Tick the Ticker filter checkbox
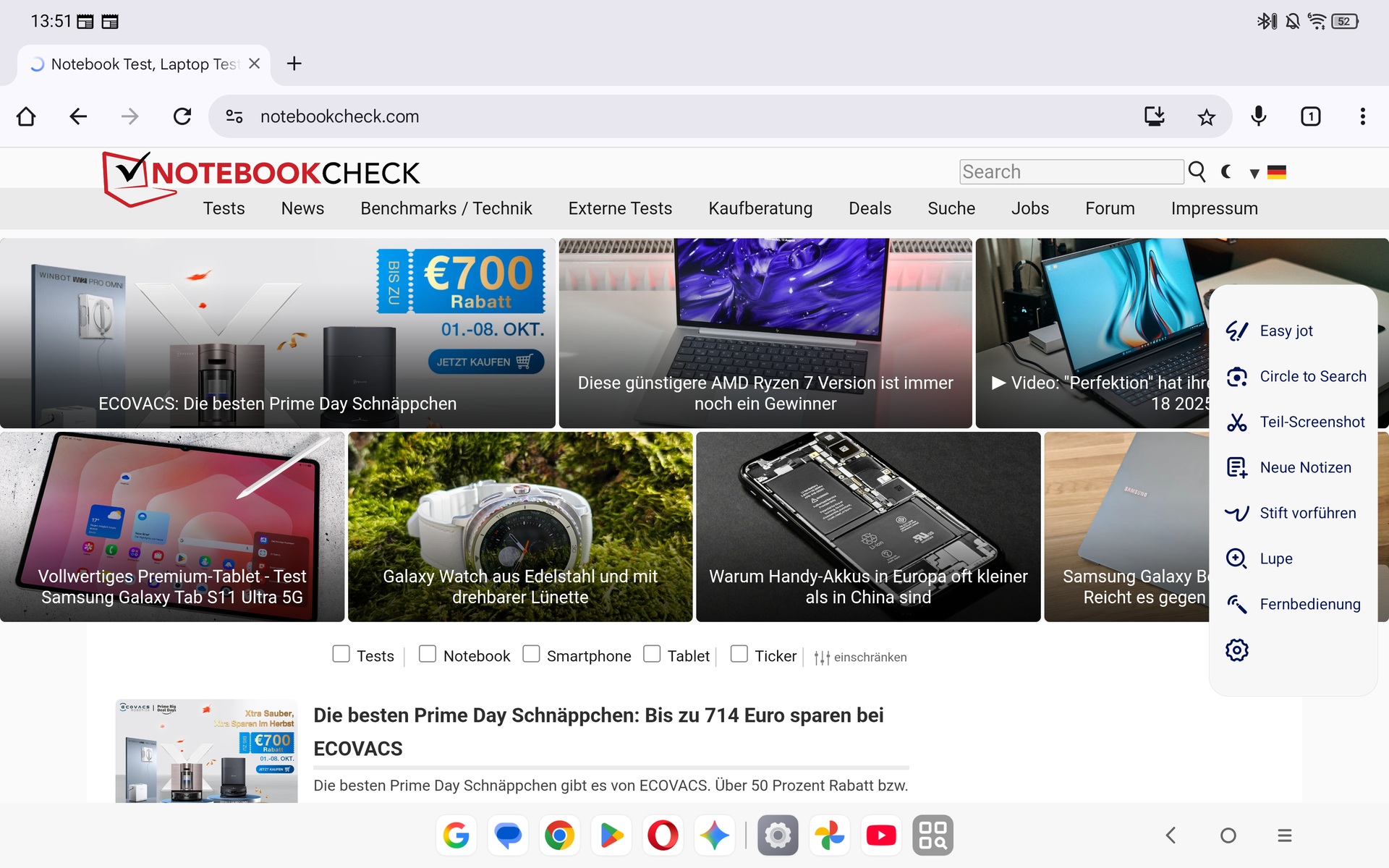This screenshot has width=1389, height=868. pos(739,654)
